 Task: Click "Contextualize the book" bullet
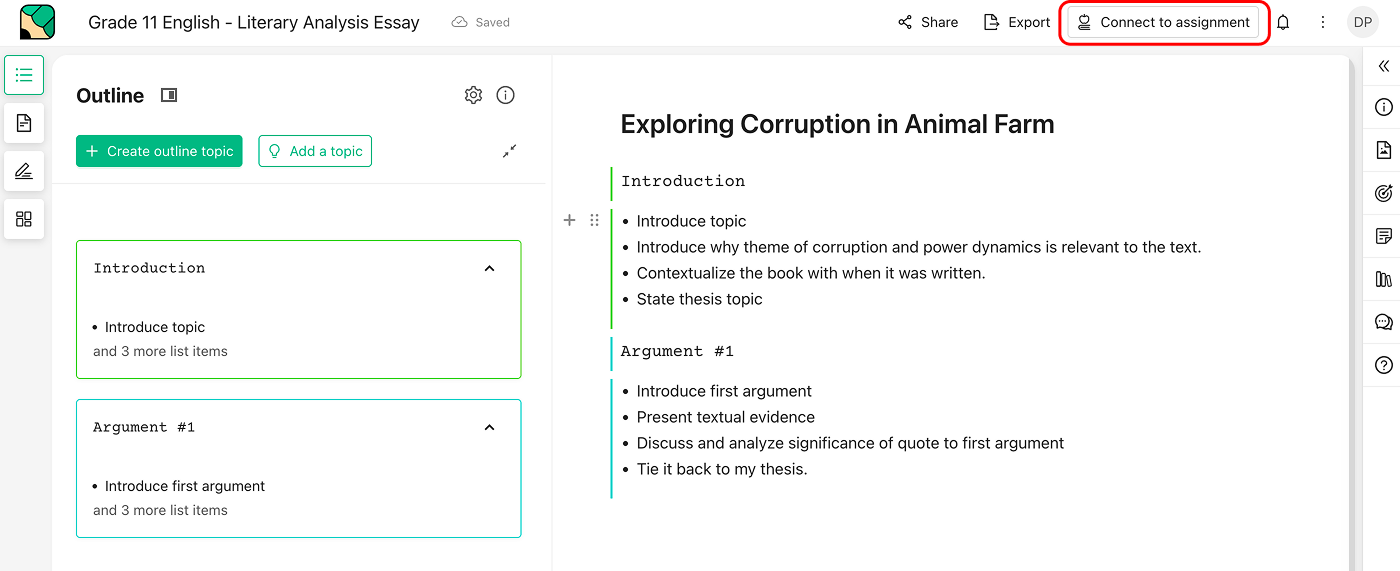[811, 273]
